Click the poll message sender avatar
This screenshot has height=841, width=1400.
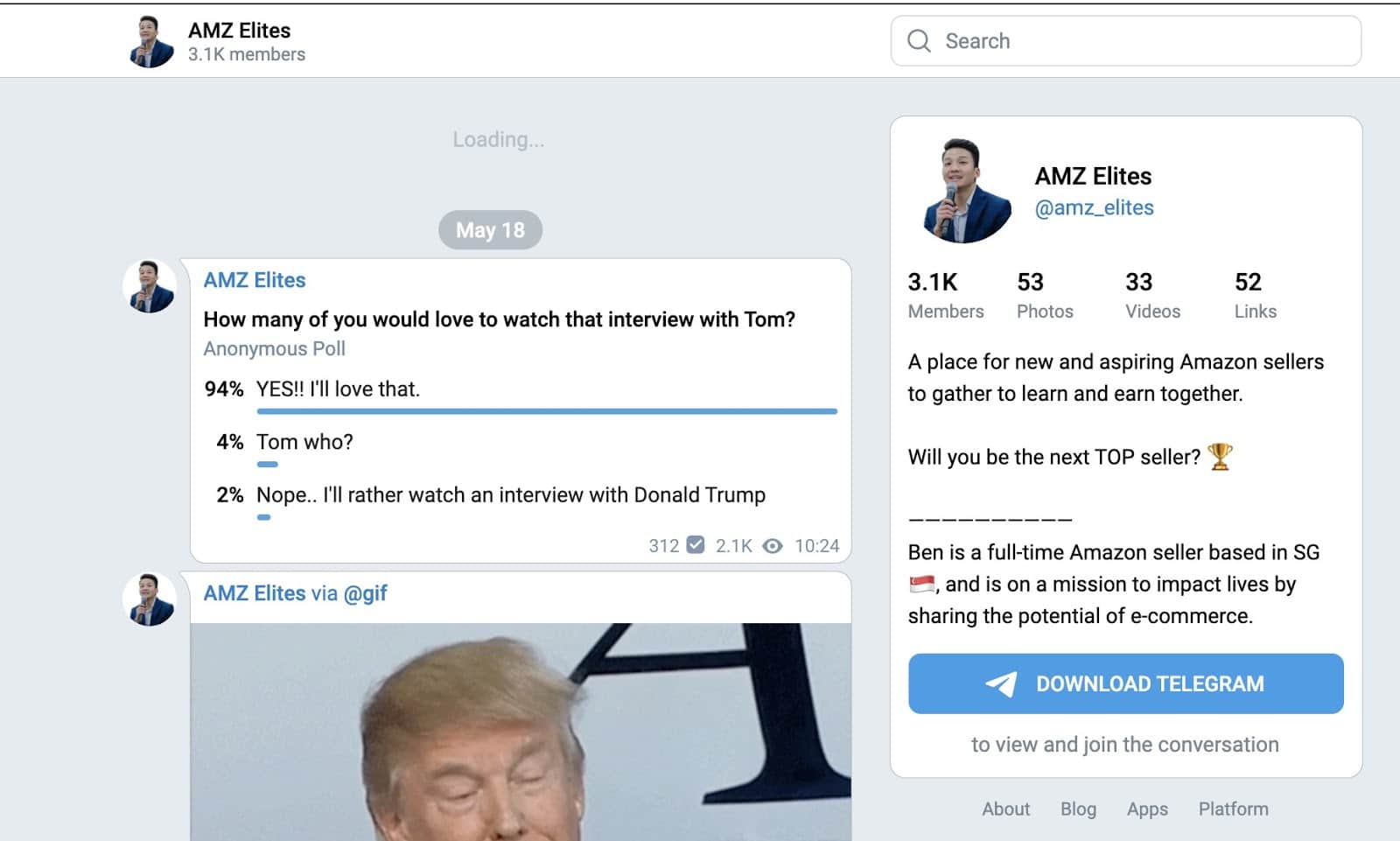[150, 286]
